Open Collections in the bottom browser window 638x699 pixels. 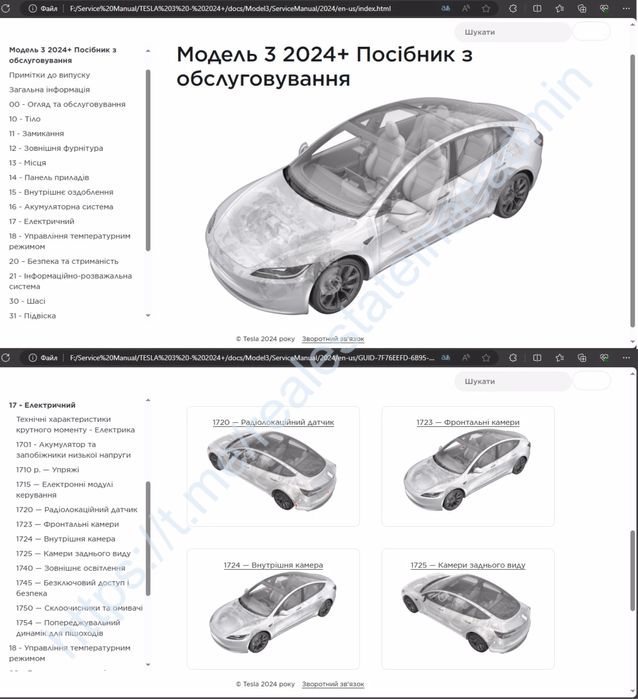point(582,358)
